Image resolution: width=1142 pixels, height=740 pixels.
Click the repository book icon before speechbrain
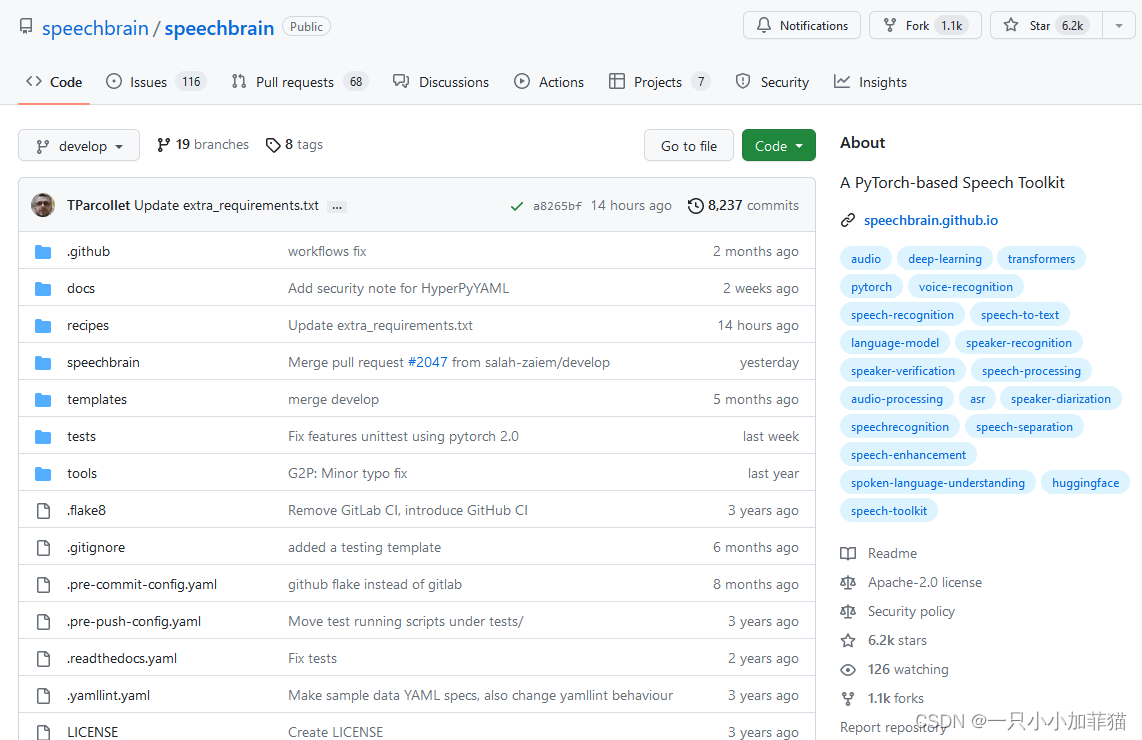click(x=25, y=26)
